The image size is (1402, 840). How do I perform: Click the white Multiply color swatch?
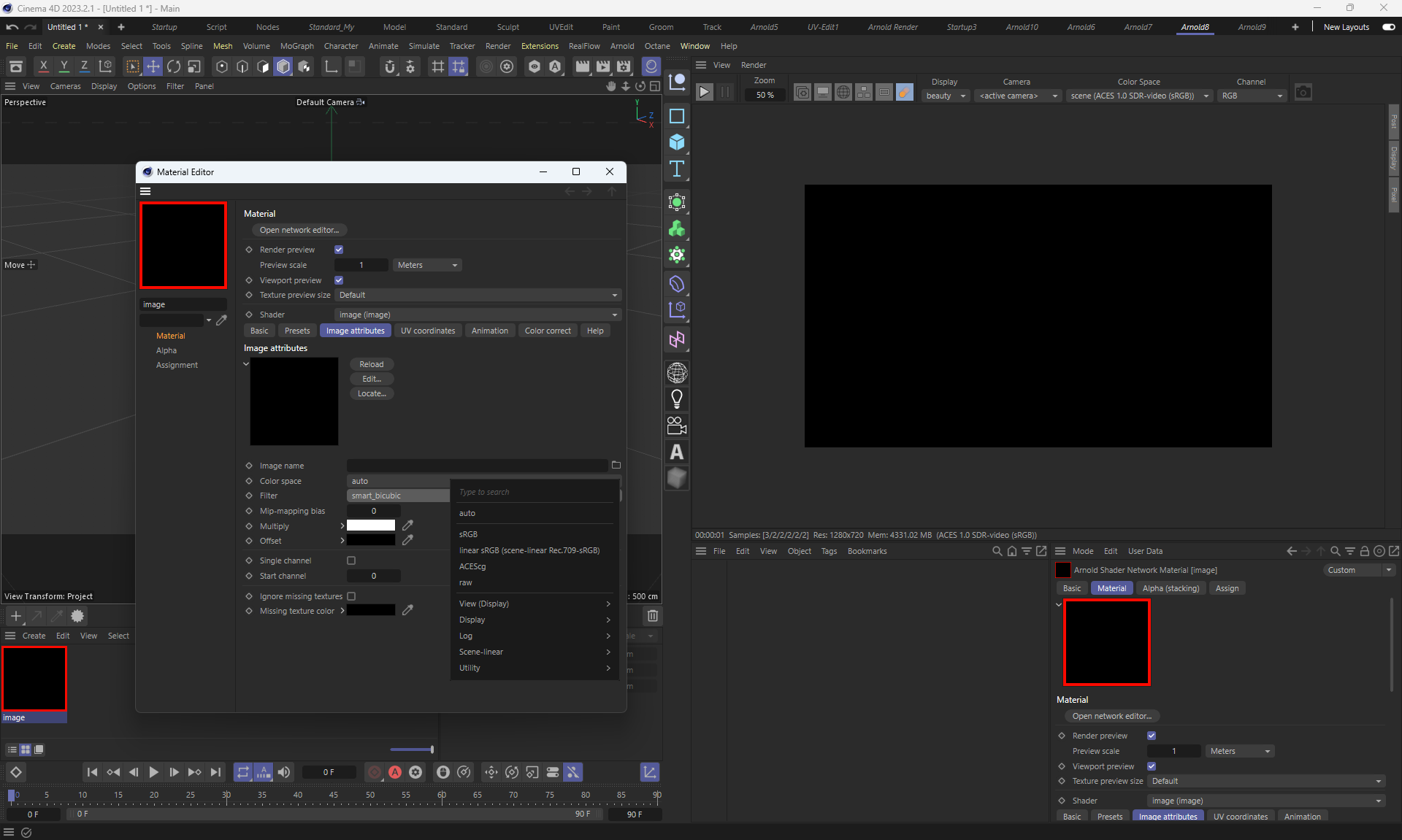click(371, 525)
